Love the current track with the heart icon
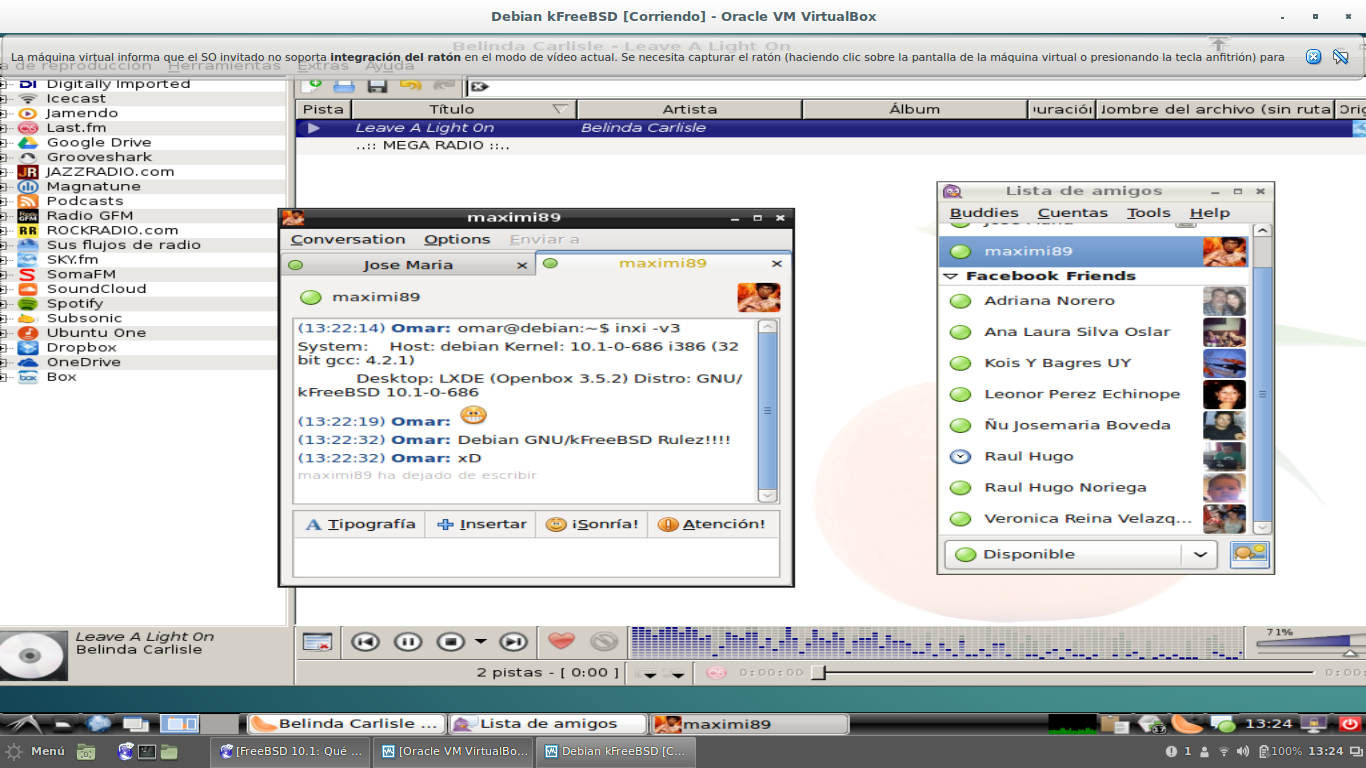Viewport: 1366px width, 768px height. [x=562, y=642]
